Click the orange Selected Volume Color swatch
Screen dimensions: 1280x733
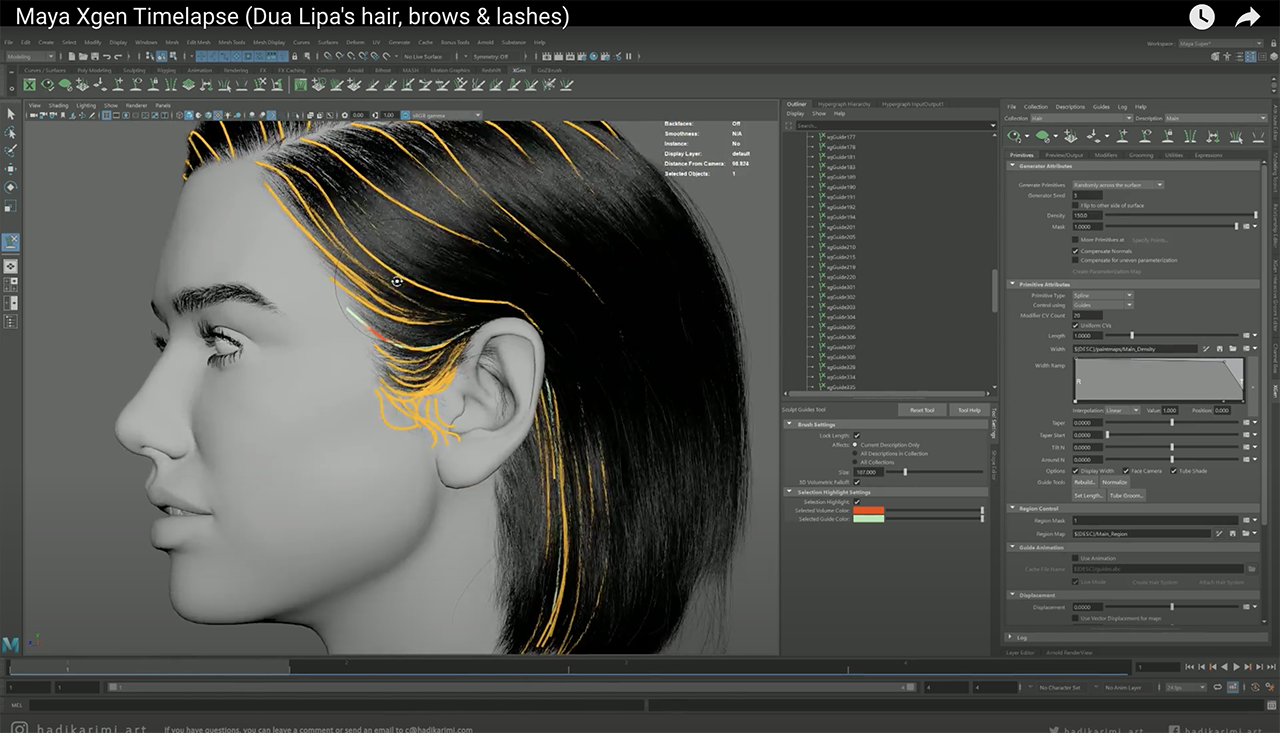[868, 510]
